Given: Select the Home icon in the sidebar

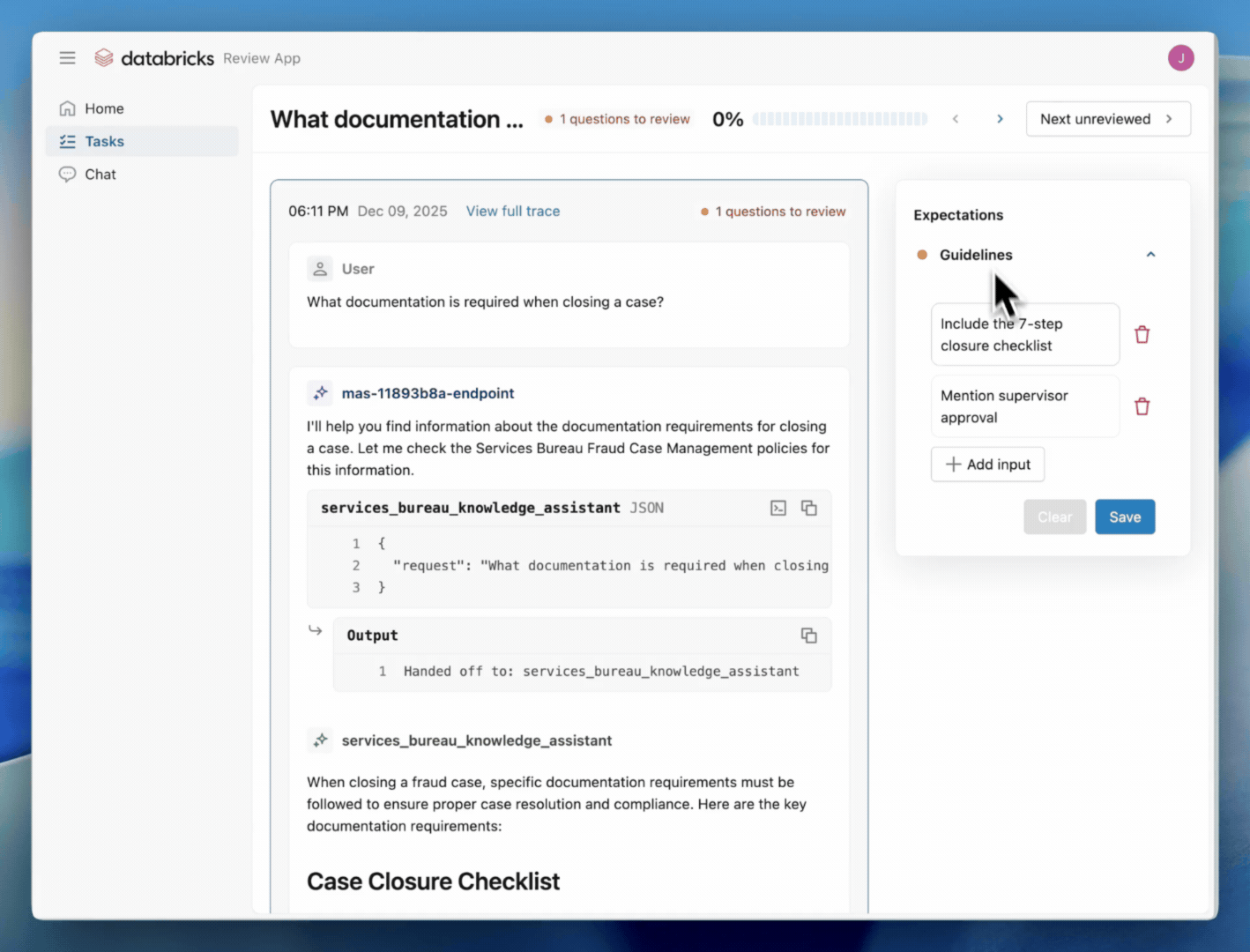Looking at the screenshot, I should (68, 108).
